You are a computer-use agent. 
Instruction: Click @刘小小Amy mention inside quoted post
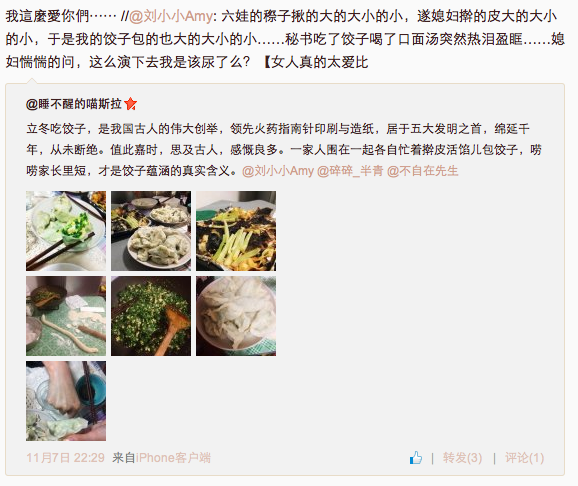278,171
